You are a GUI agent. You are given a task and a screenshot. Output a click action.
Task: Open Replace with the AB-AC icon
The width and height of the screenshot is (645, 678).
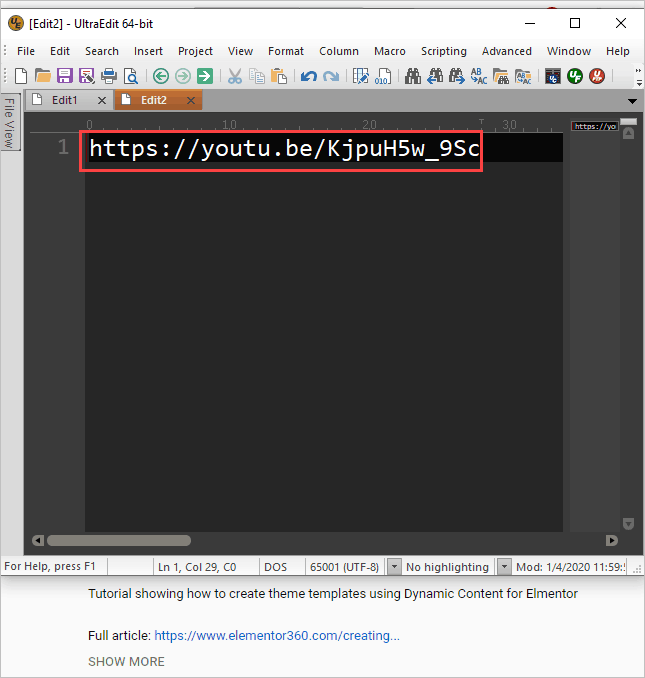479,76
